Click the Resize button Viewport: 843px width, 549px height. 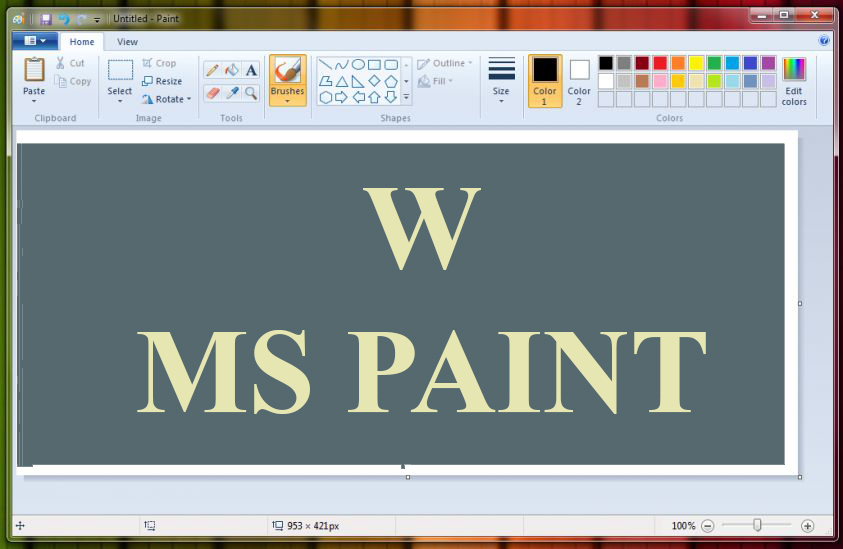click(x=162, y=81)
